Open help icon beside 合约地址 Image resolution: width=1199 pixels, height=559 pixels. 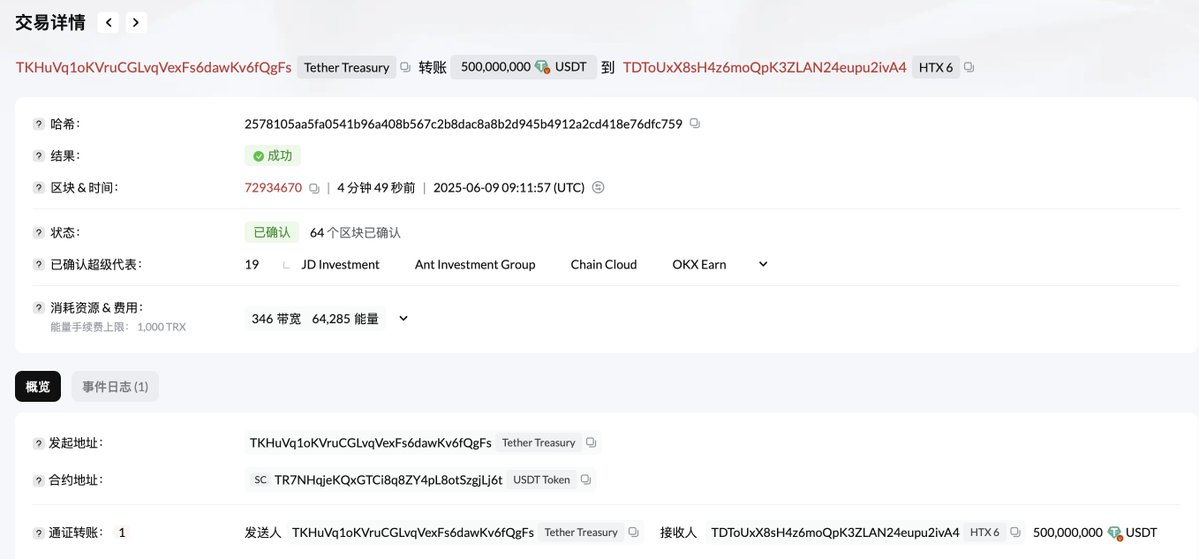[x=38, y=480]
